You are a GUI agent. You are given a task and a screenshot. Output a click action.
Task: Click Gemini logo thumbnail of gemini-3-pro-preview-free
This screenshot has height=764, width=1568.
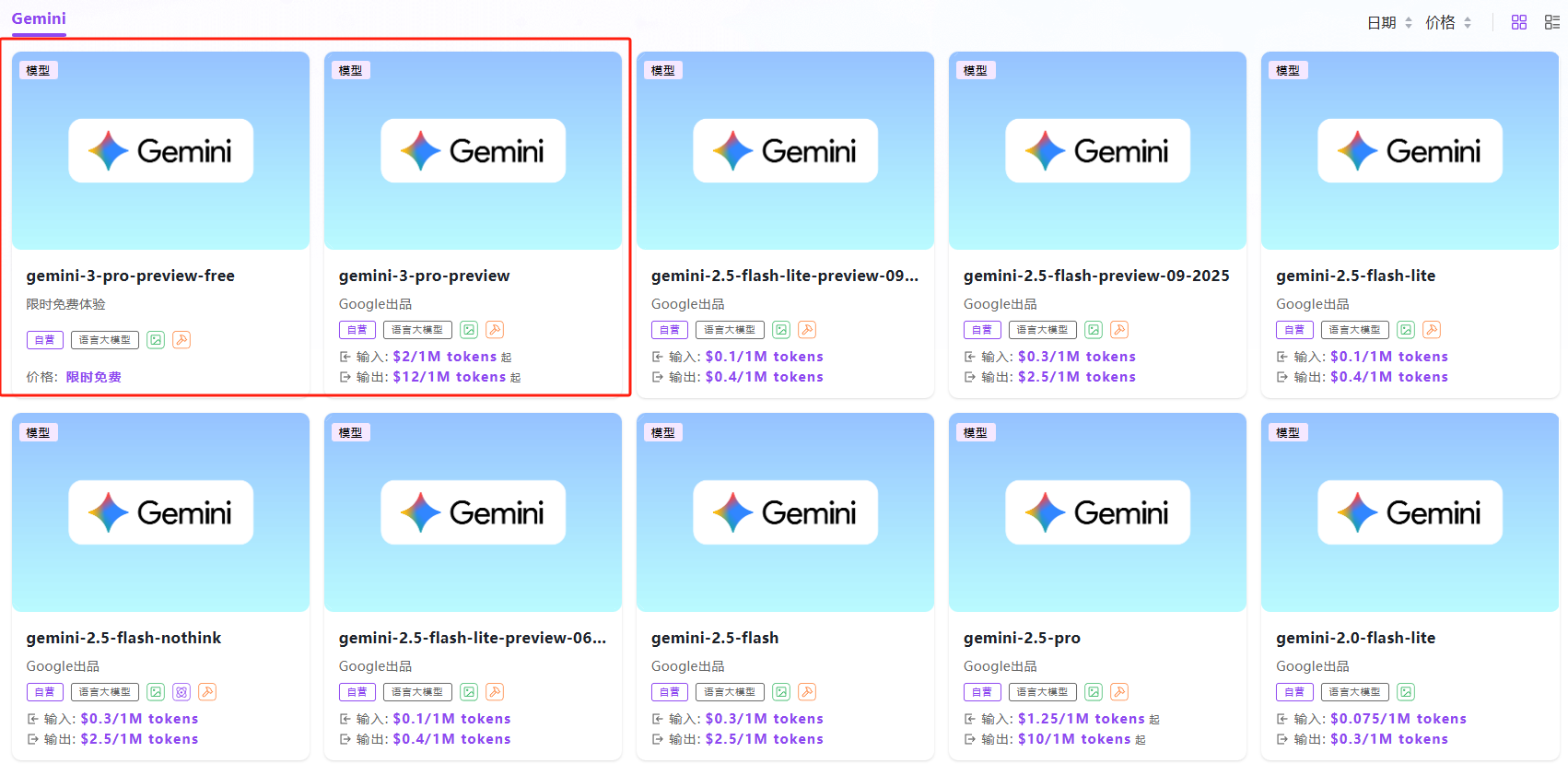160,150
